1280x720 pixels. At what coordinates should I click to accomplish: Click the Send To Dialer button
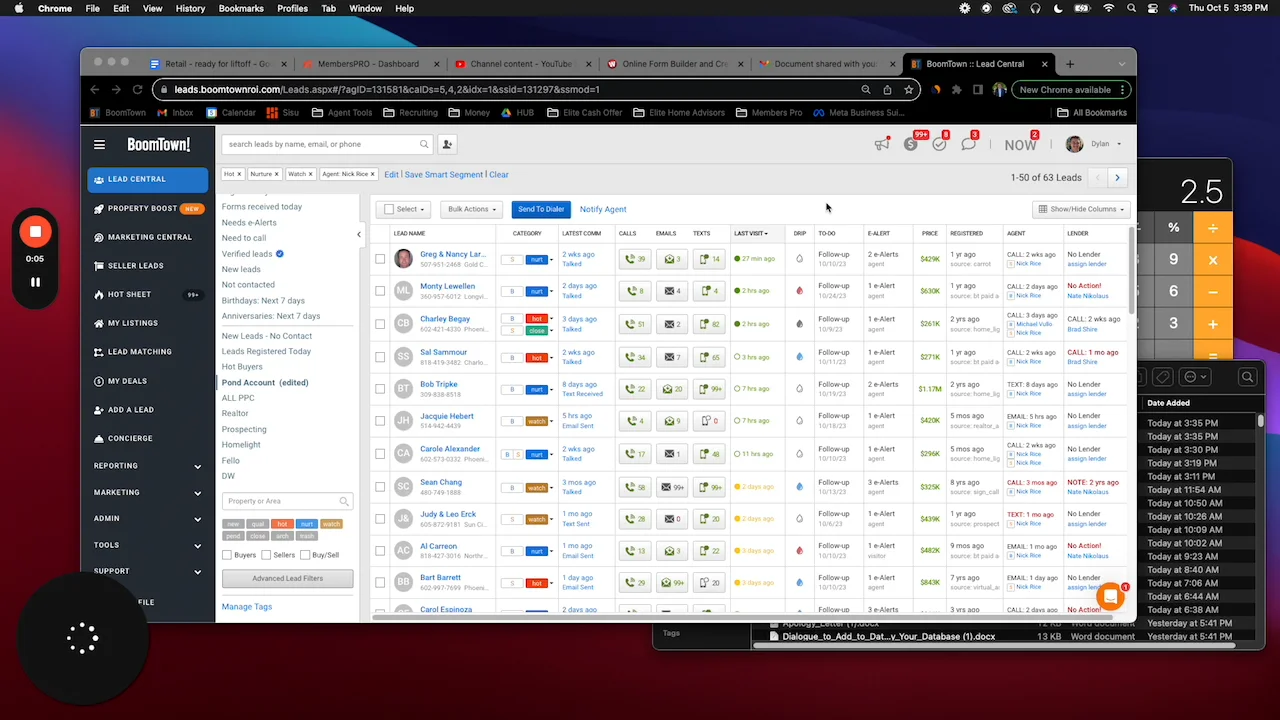tap(541, 209)
